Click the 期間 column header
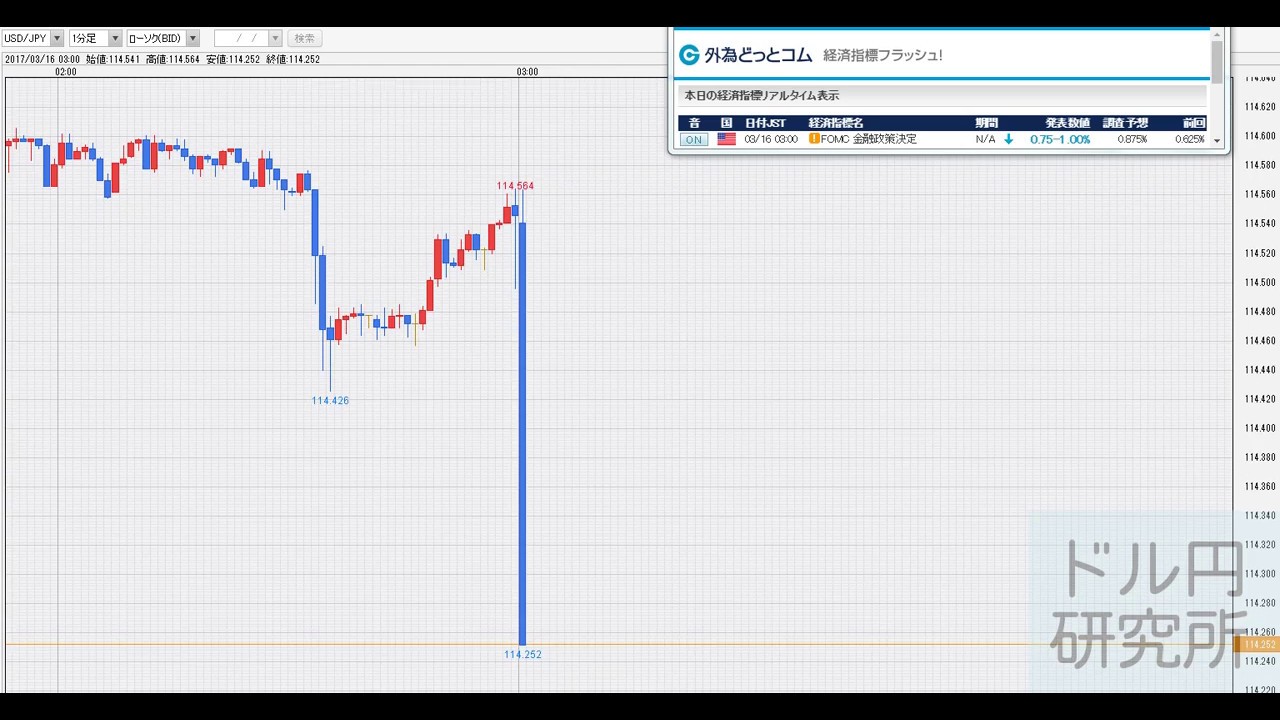Screen dimensions: 1280x720 [986, 123]
